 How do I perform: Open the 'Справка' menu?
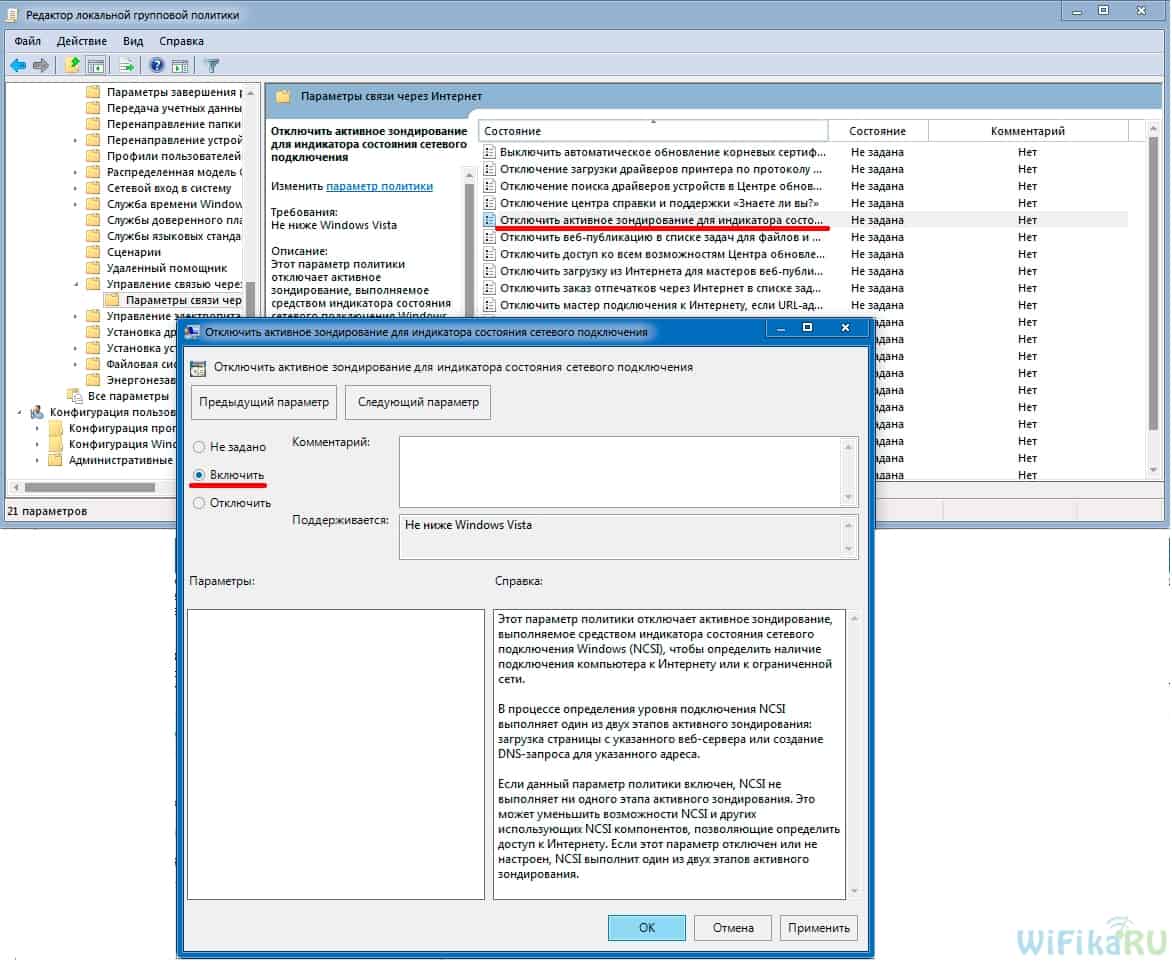coord(181,41)
